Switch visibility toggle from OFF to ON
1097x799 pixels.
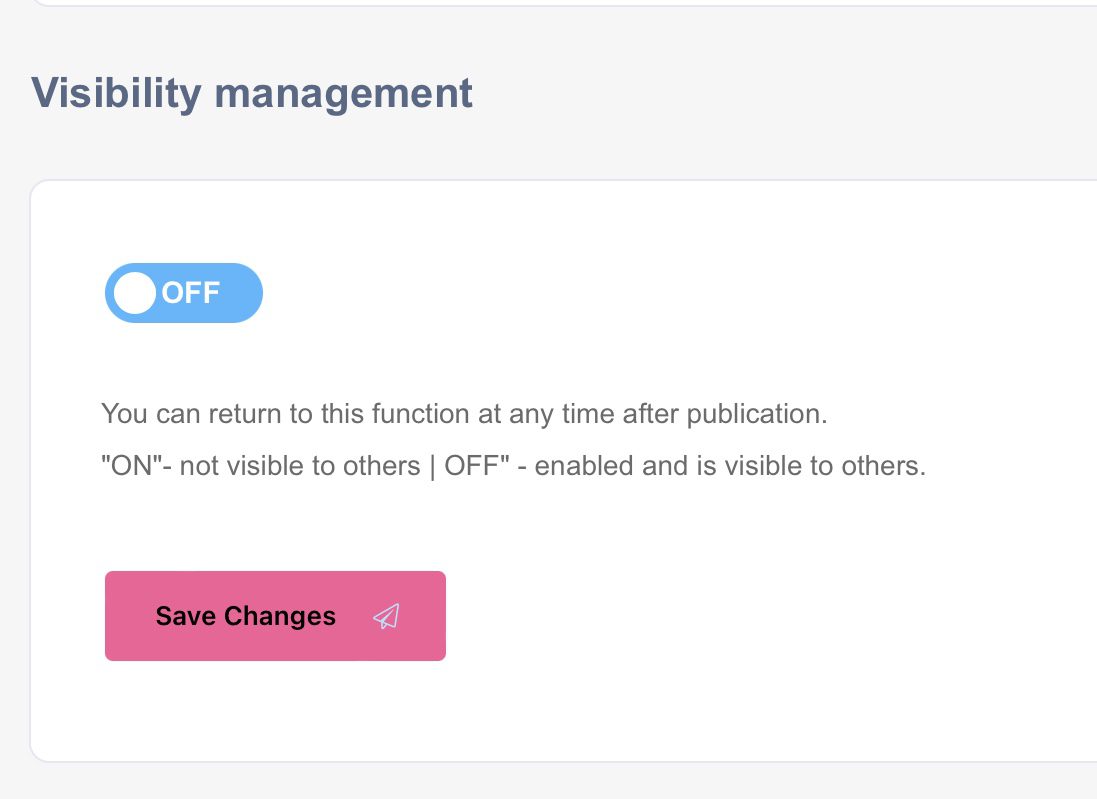(x=184, y=293)
